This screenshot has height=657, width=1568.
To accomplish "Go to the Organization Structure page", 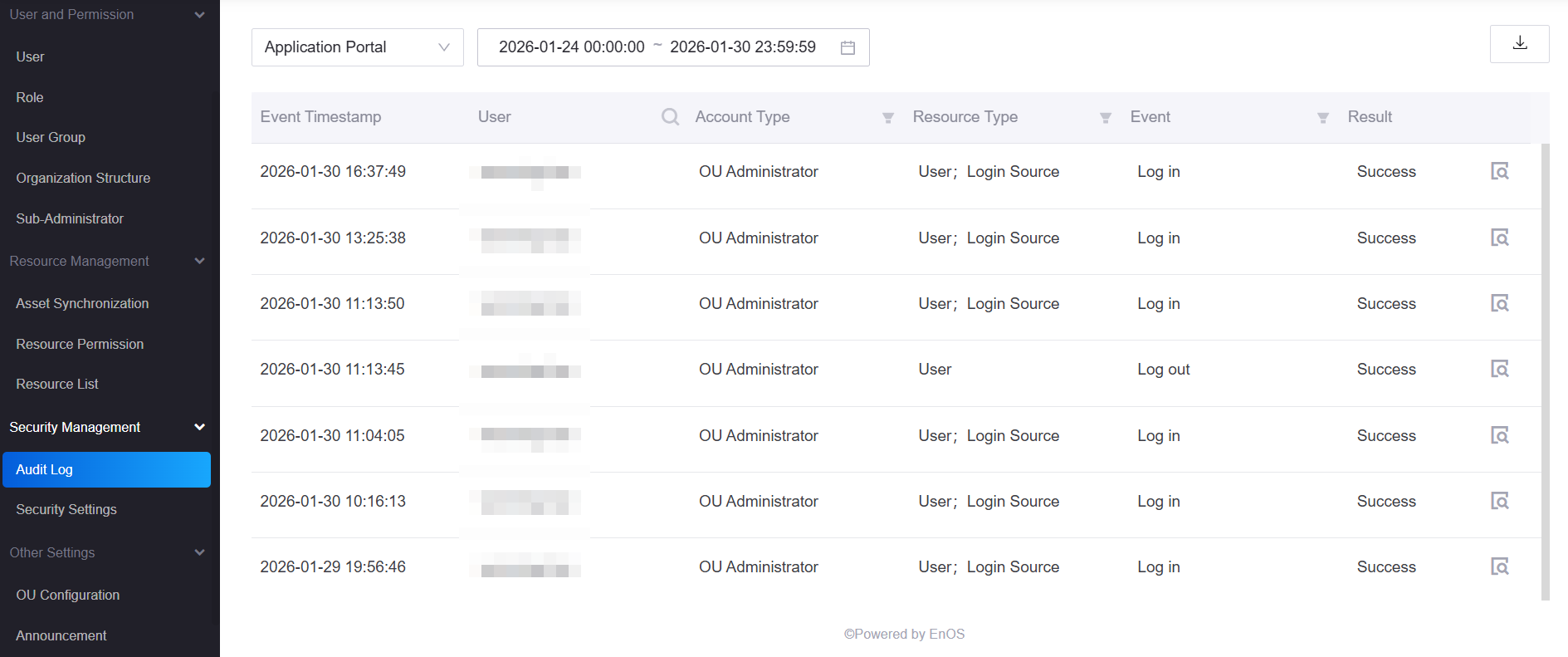I will (83, 178).
